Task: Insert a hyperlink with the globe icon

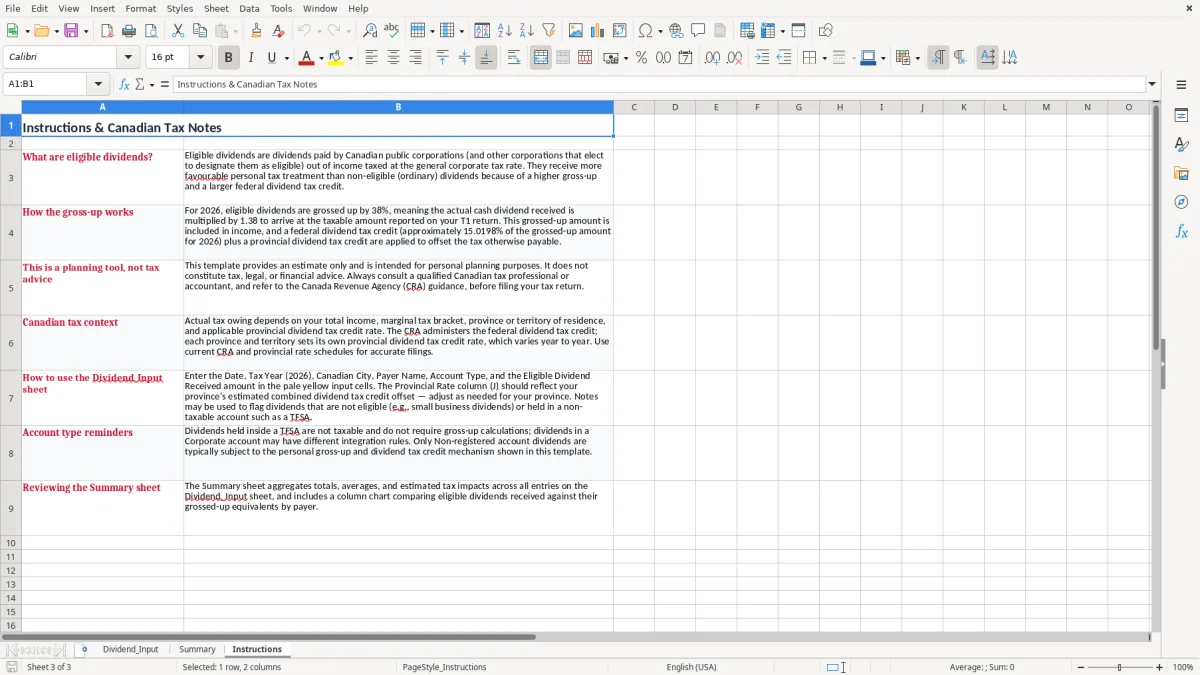Action: pos(676,31)
